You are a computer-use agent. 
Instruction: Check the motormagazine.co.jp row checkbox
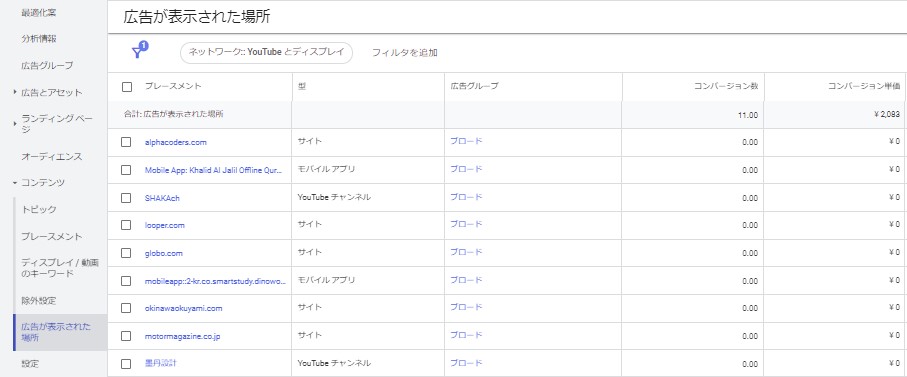tap(126, 336)
